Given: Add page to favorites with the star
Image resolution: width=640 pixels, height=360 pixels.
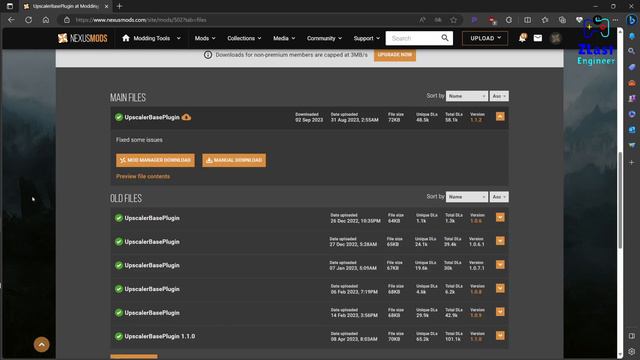Looking at the screenshot, I should (453, 20).
